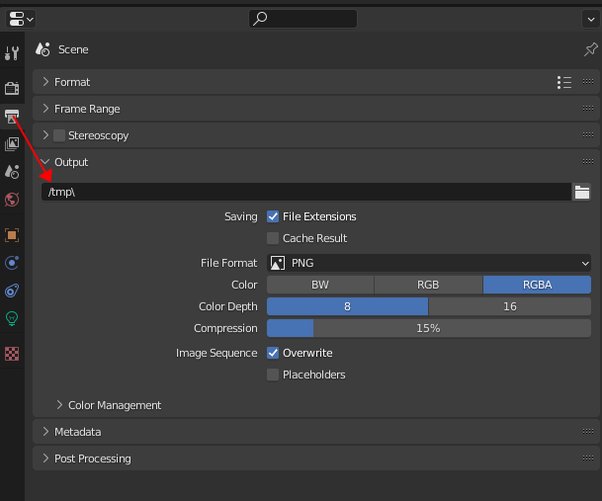Screen dimensions: 602x501
Task: Open the Object Constraints properties tab
Action: 12,291
